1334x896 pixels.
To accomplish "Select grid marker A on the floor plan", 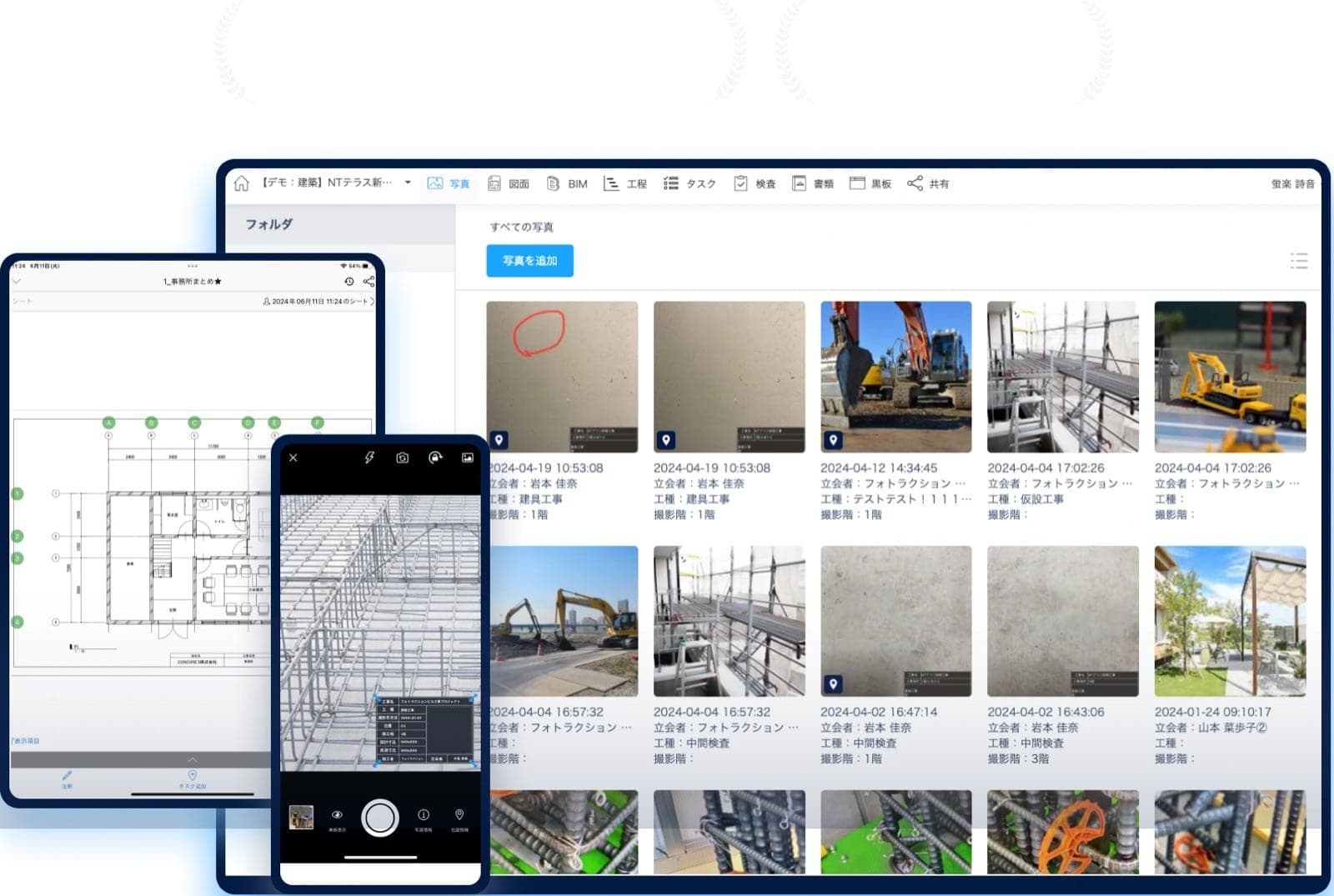I will 108,423.
